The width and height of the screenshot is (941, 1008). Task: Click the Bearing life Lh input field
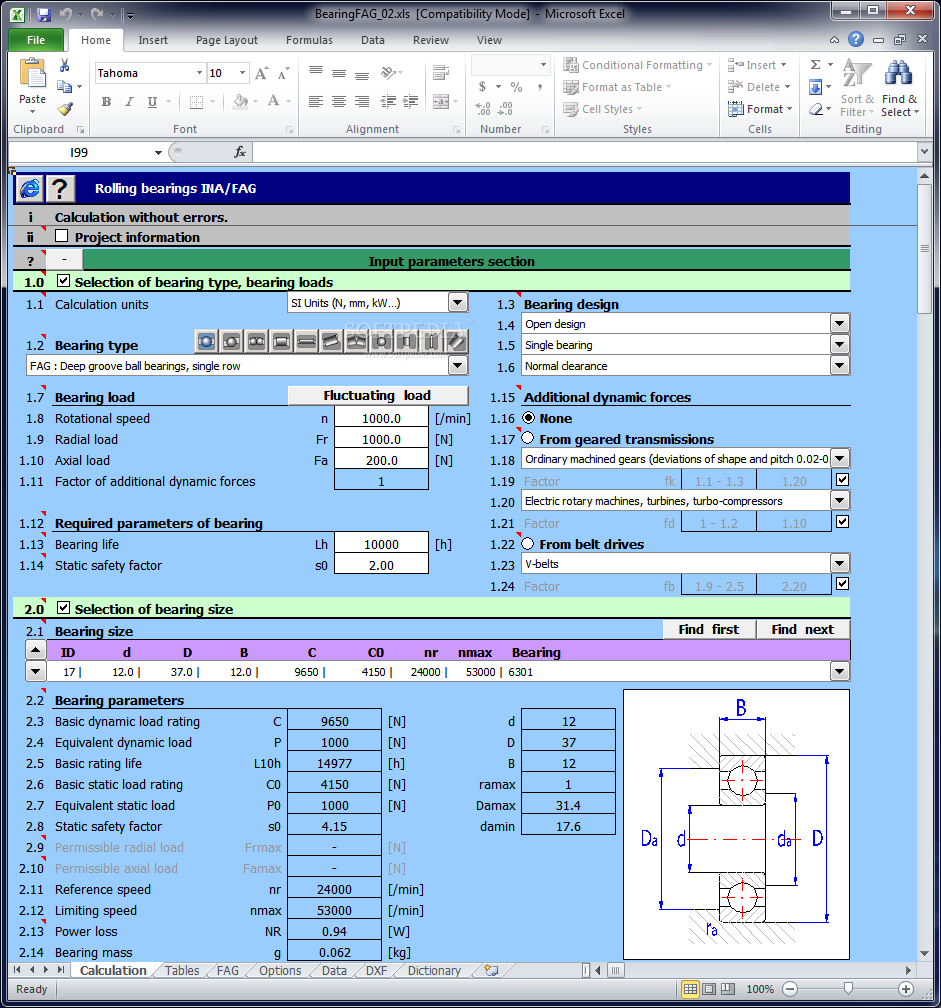[x=381, y=544]
